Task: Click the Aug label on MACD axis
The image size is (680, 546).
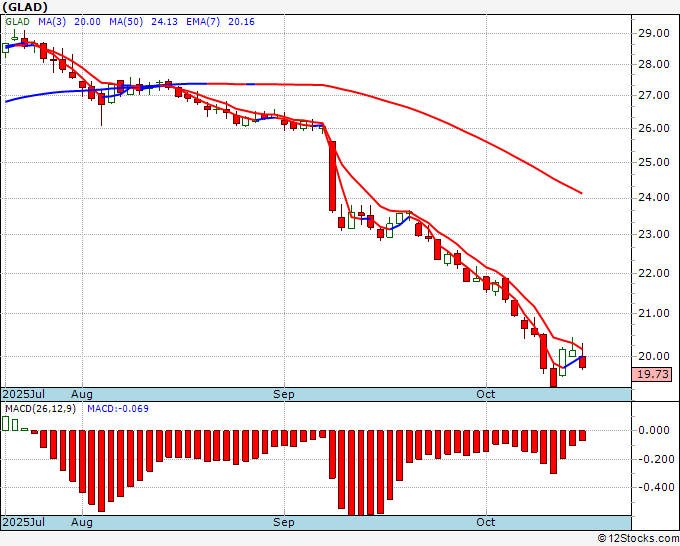Action: coord(82,522)
